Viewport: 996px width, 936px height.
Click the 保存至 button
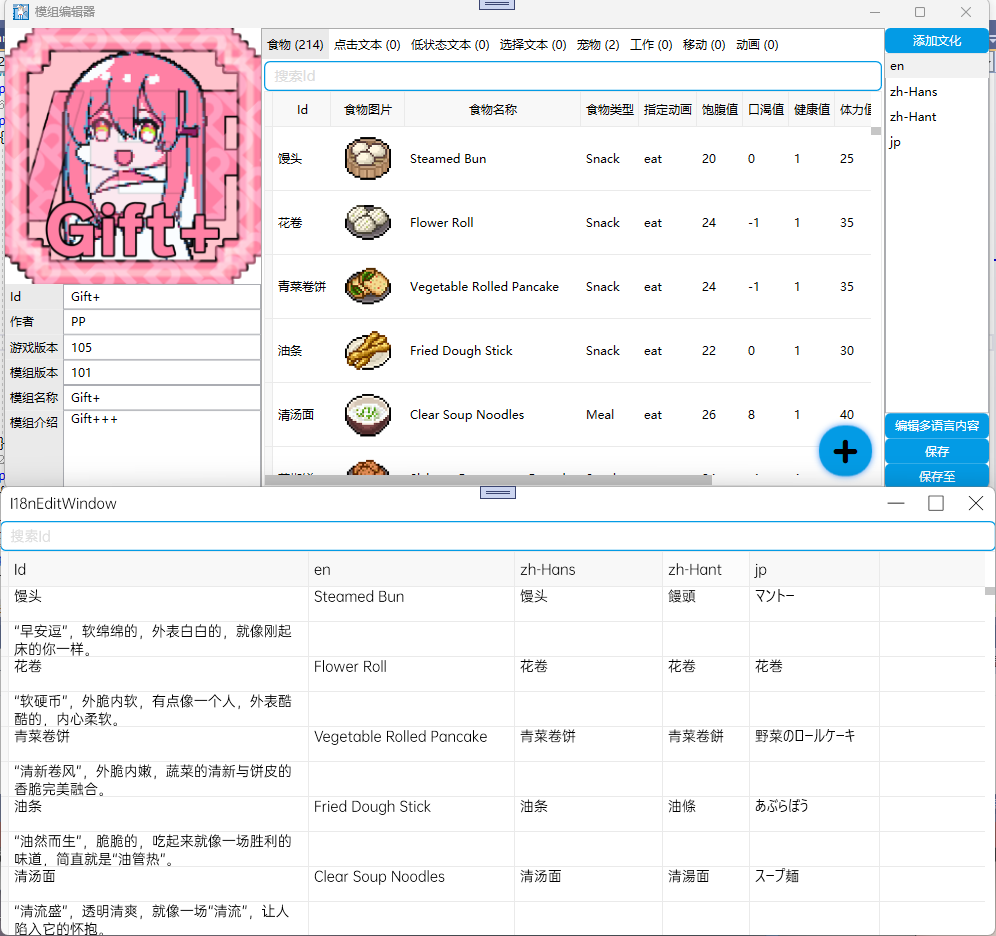click(x=936, y=475)
